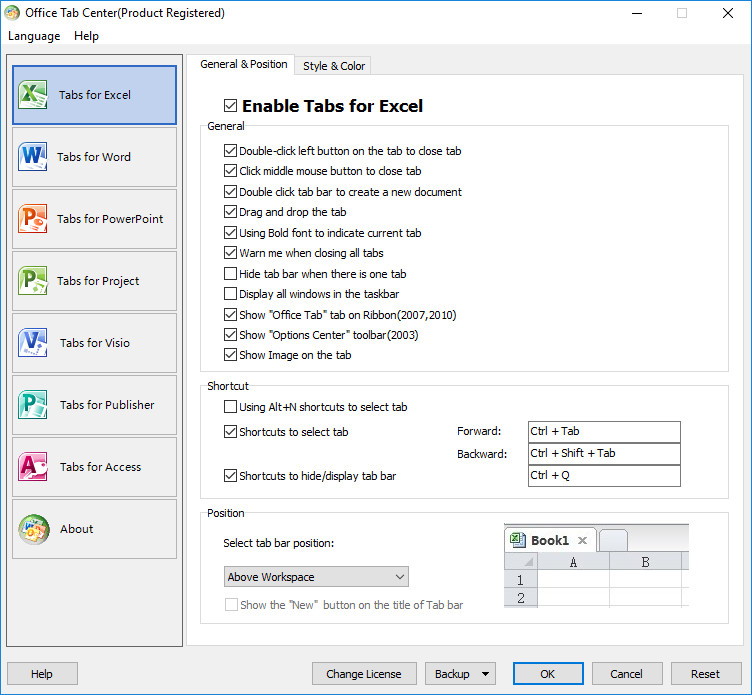Minimize the Office Tab Center window
This screenshot has height=695, width=752.
(637, 13)
